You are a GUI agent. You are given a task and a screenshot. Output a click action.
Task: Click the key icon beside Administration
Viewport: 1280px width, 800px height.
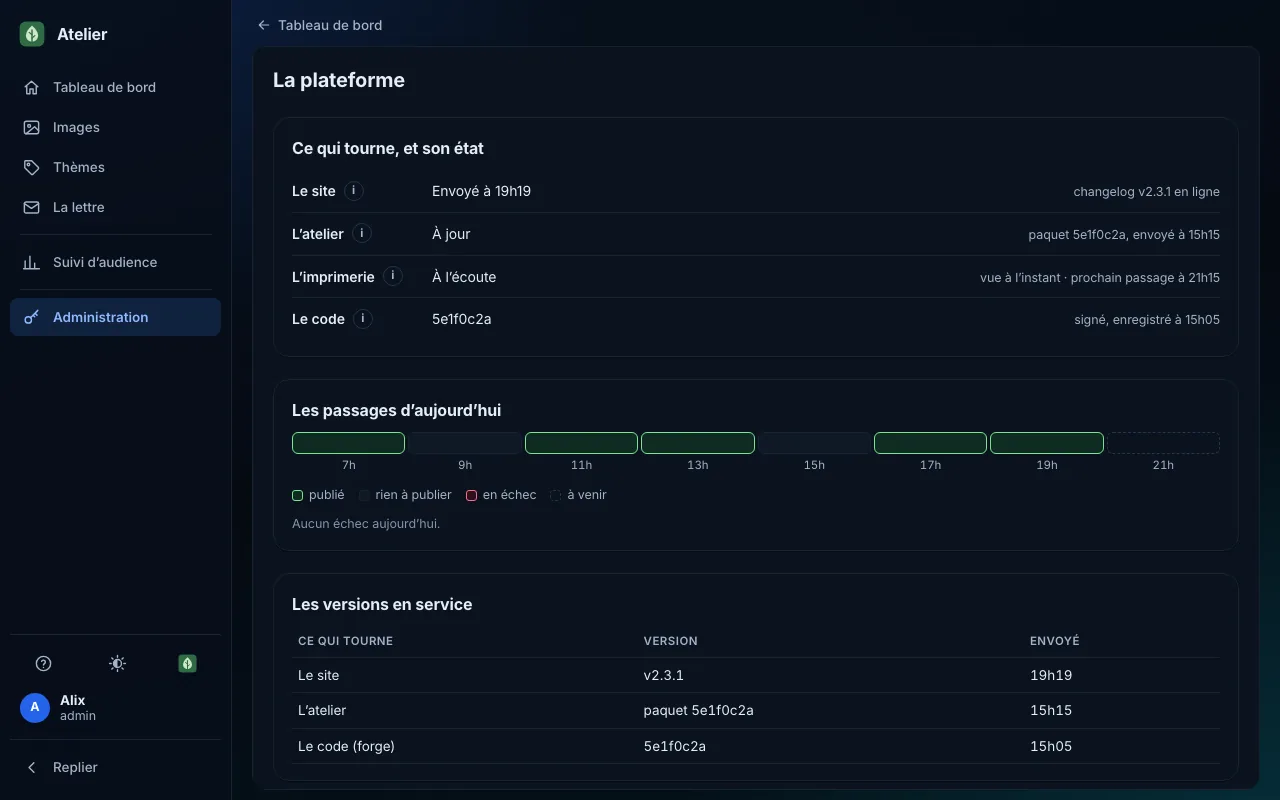32,317
